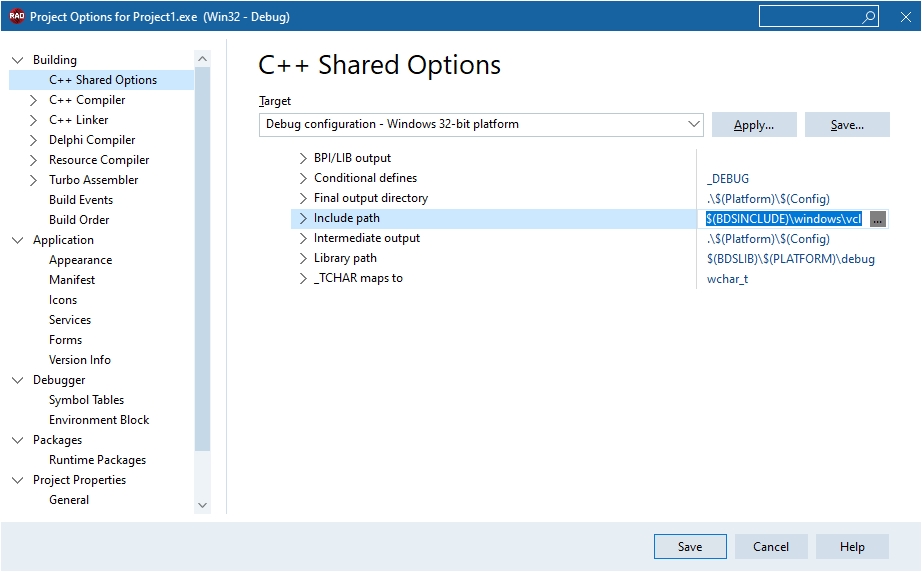Viewport: 922px width, 572px height.
Task: Select the Application section label
Action: [x=63, y=240]
